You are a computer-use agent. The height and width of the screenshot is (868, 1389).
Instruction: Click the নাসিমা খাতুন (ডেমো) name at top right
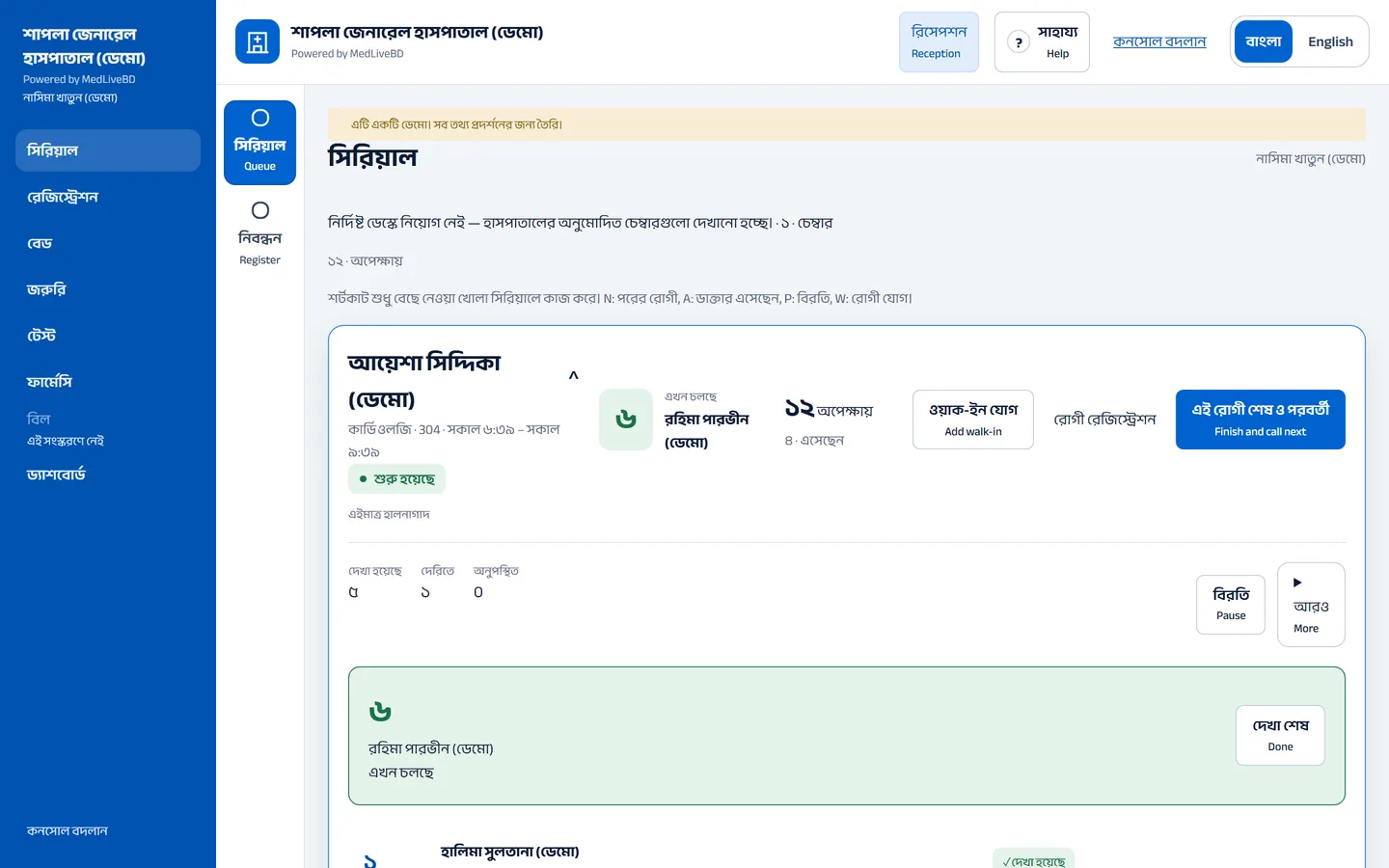point(1310,159)
